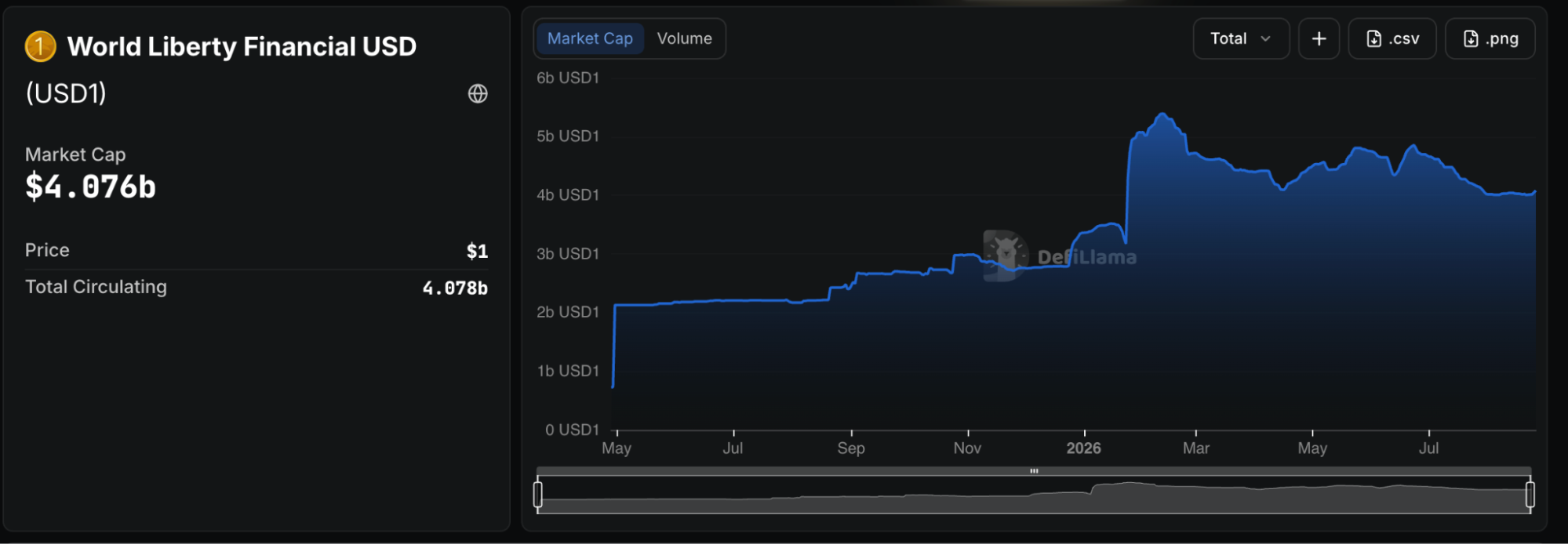1568x544 pixels.
Task: Click the 6b USD1 y-axis label
Action: click(568, 78)
